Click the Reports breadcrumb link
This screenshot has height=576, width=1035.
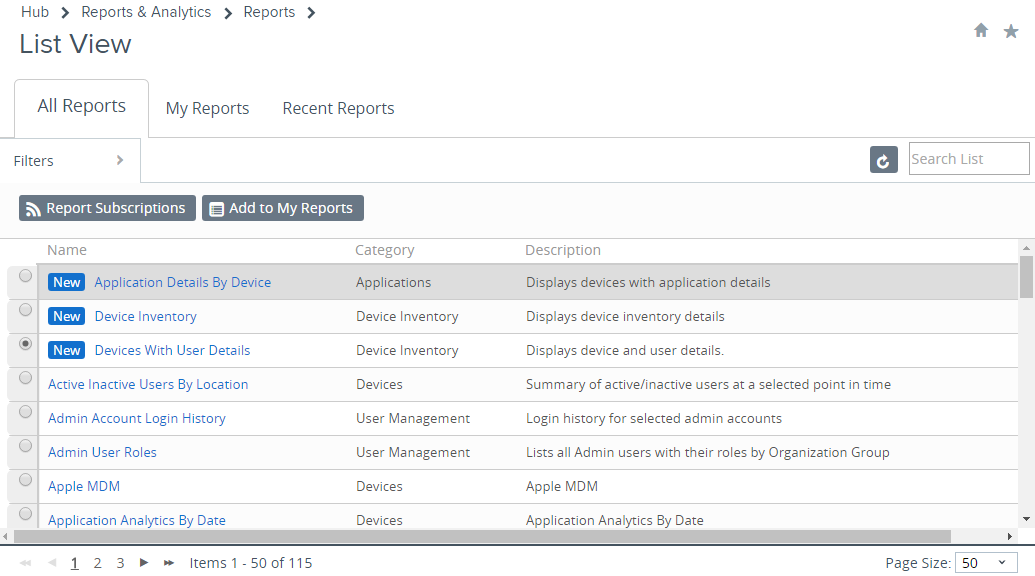pos(269,12)
